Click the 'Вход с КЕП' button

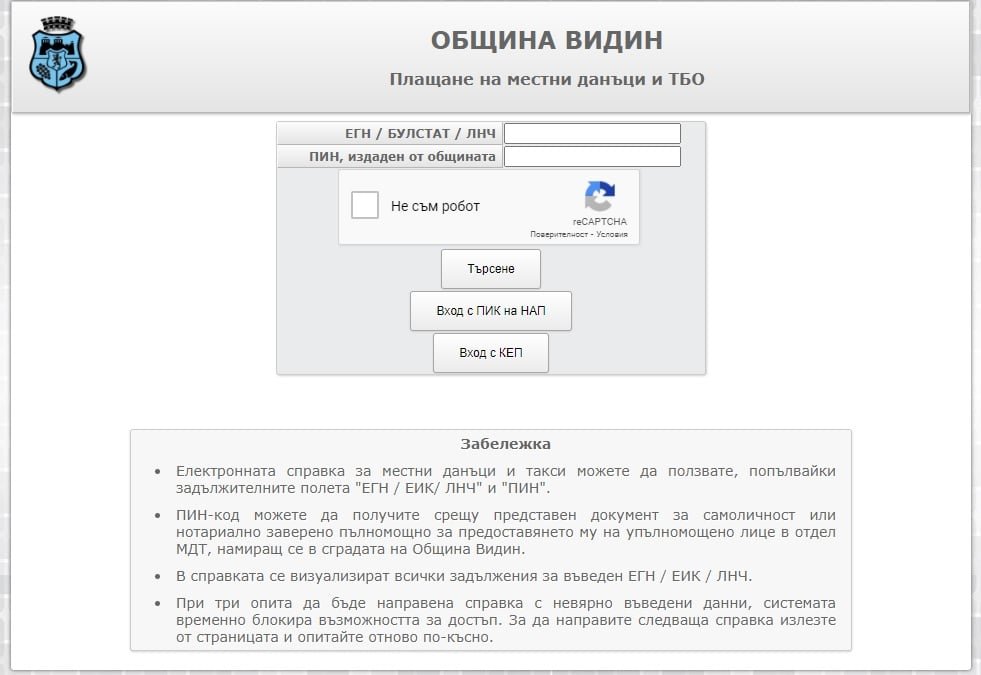tap(491, 353)
